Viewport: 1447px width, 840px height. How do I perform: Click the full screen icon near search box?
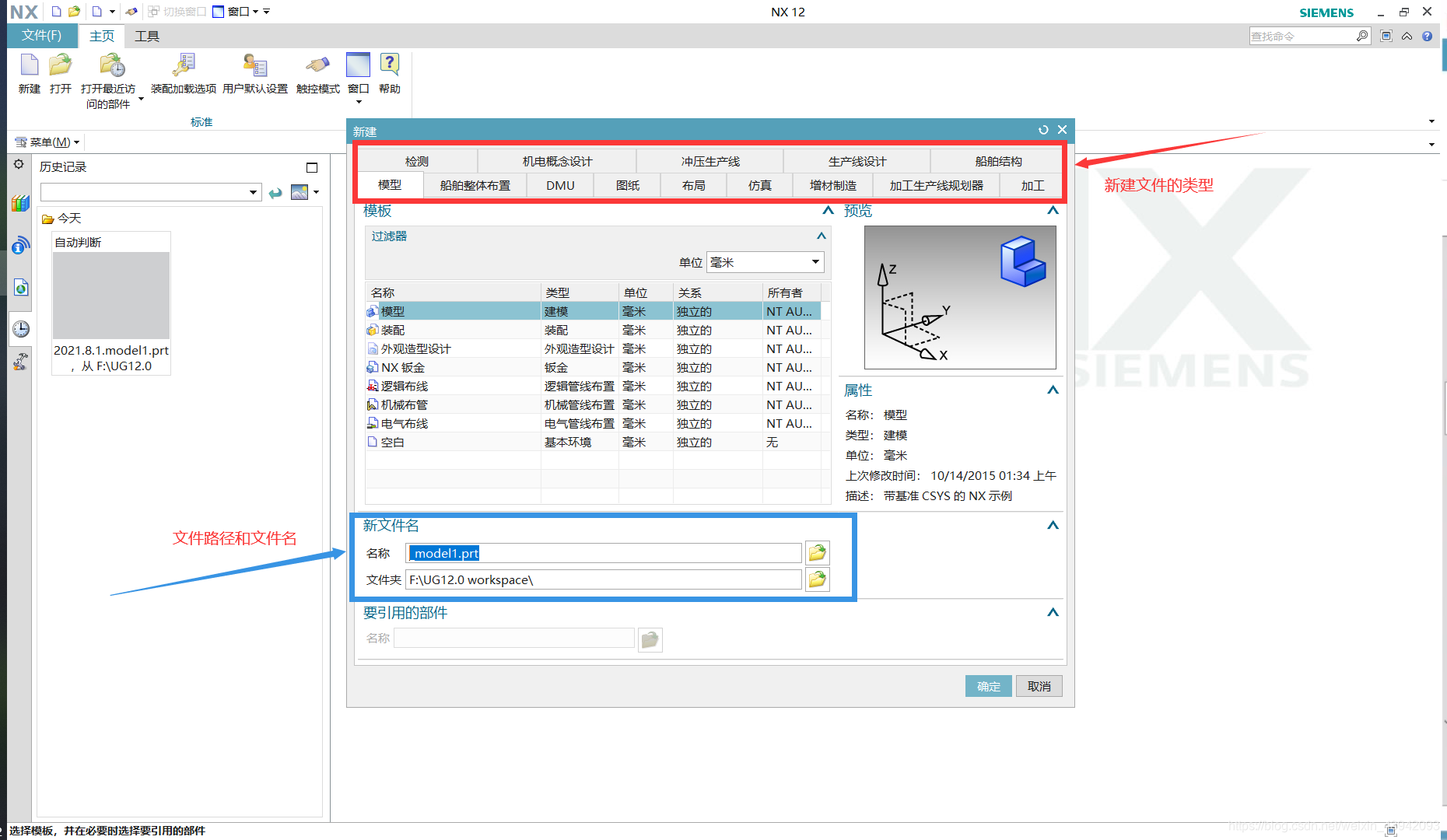click(1386, 36)
